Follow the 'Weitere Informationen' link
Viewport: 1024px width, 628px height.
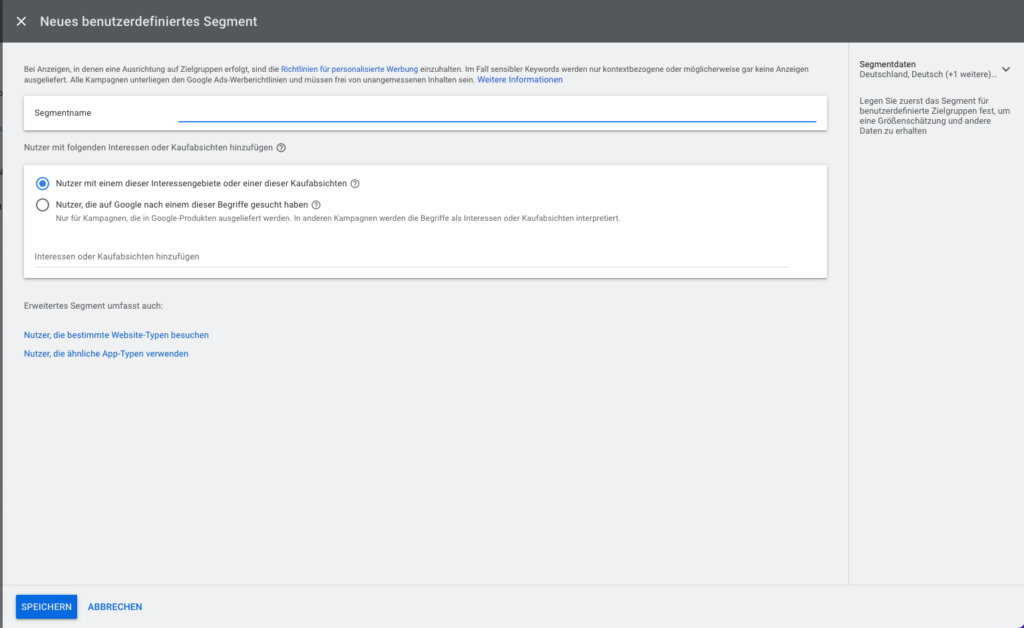[x=520, y=80]
